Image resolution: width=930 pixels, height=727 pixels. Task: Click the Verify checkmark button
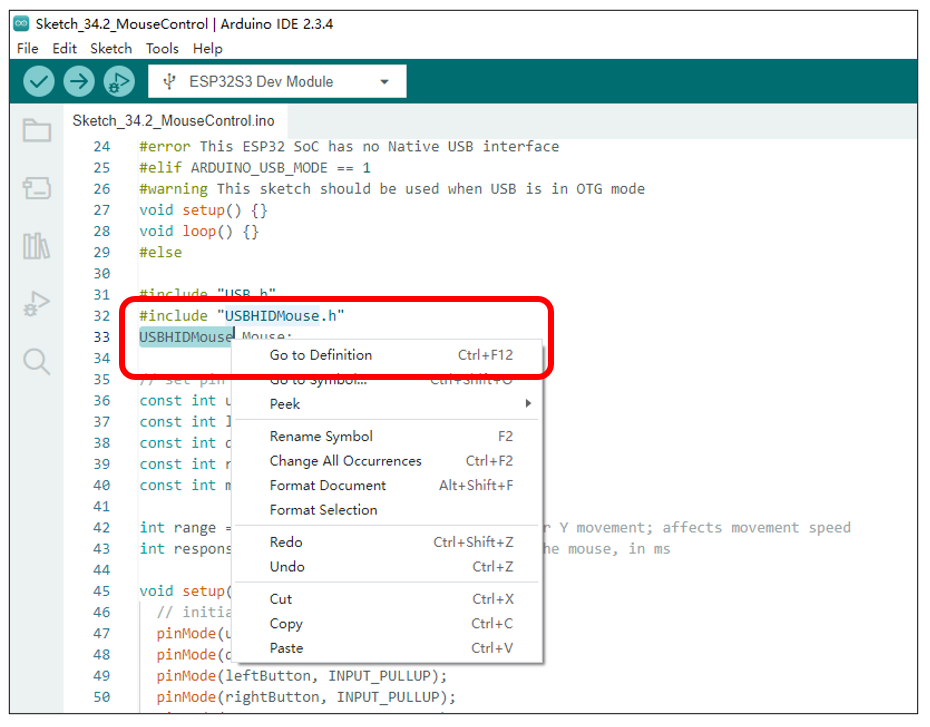[39, 81]
